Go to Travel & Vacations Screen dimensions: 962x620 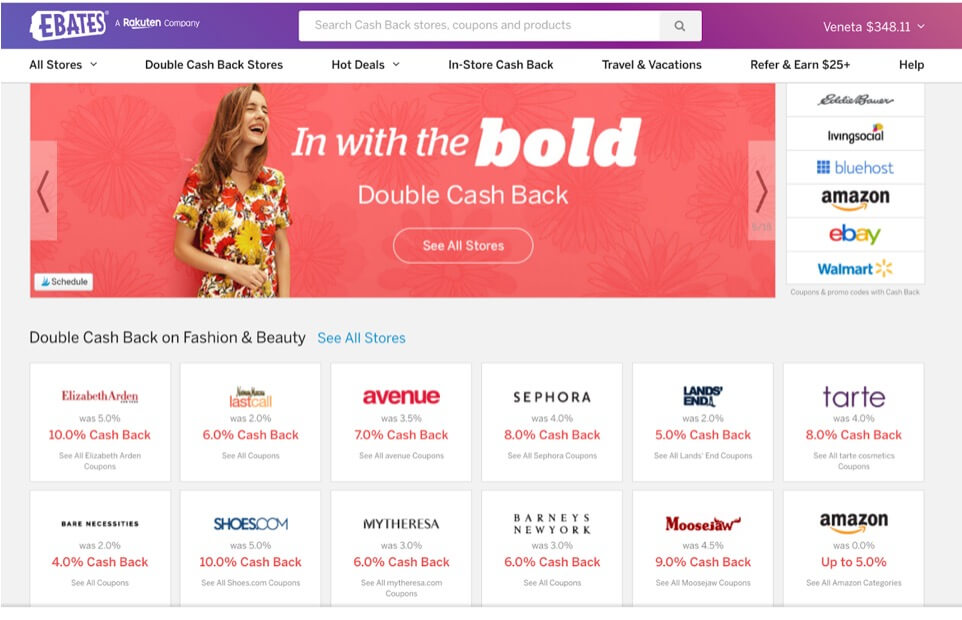click(x=652, y=64)
